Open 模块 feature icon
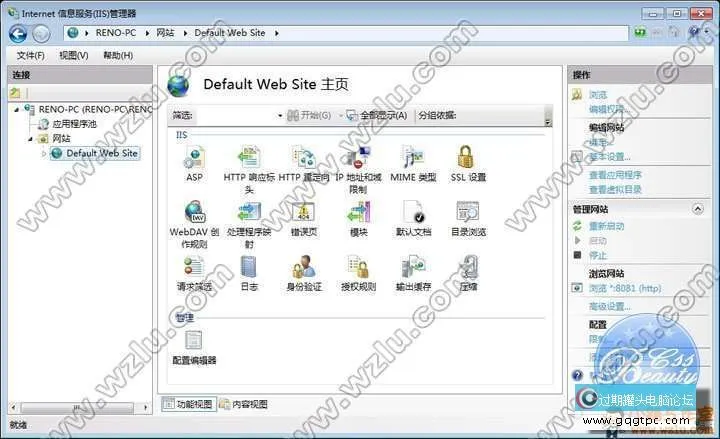Viewport: 720px width, 439px height. click(359, 212)
